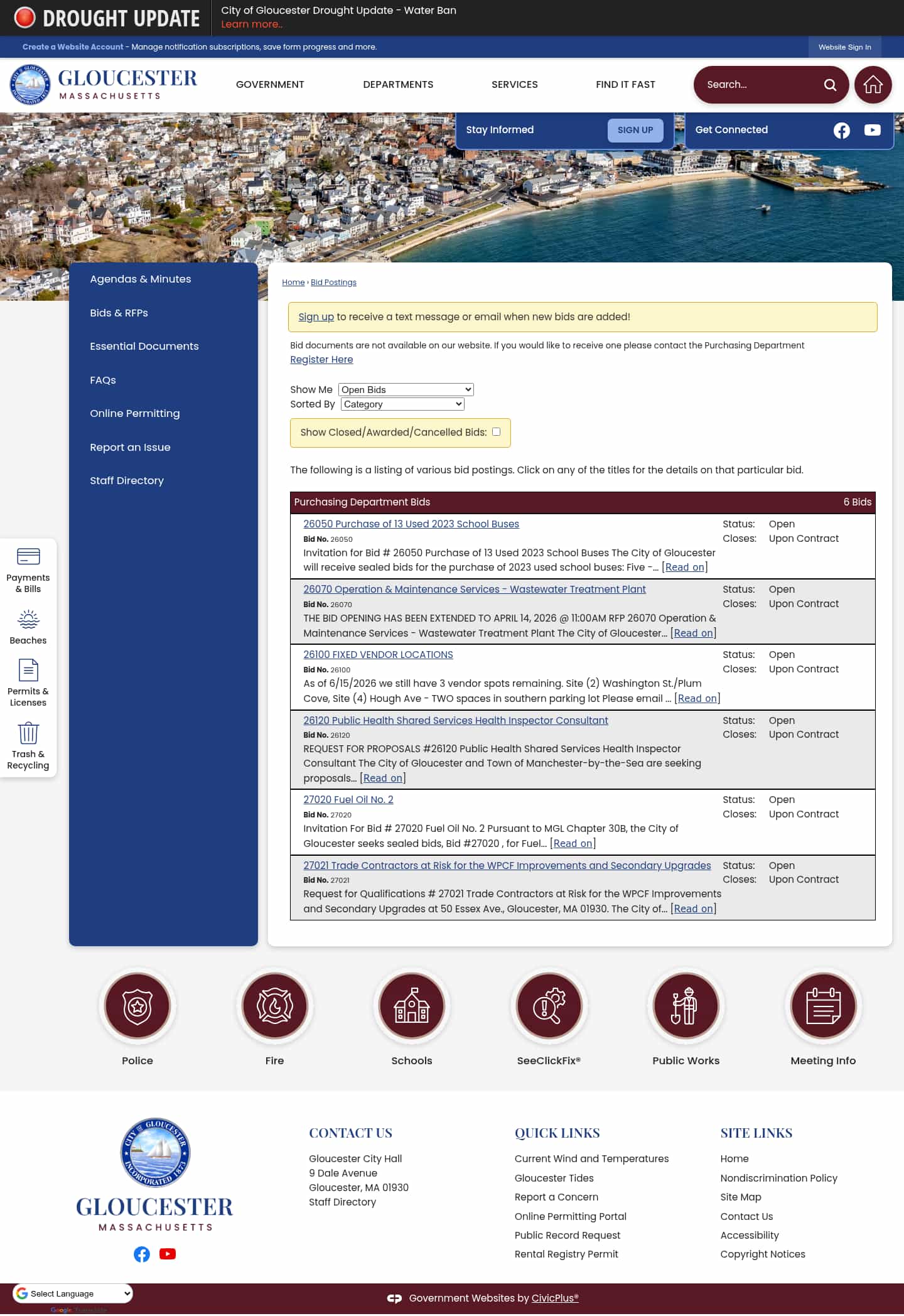Open the Beaches sidebar icon
Image resolution: width=904 pixels, height=1316 pixels.
[28, 627]
